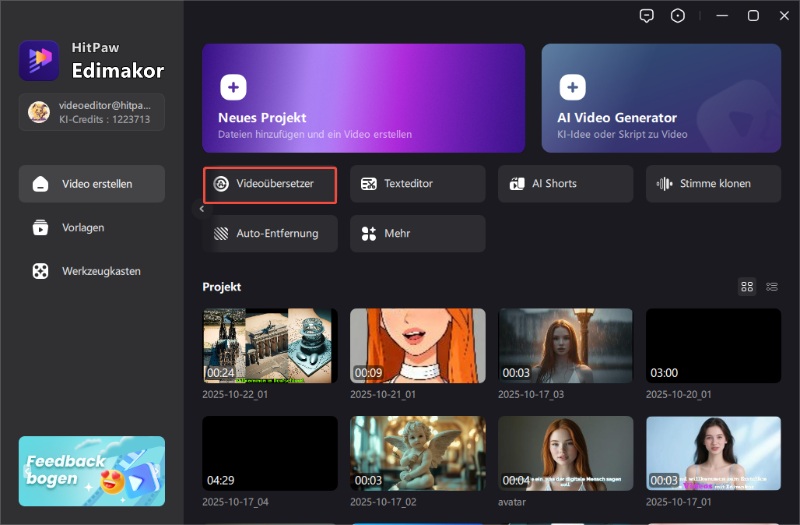Open the Werkzeugkasten section

tap(92, 271)
